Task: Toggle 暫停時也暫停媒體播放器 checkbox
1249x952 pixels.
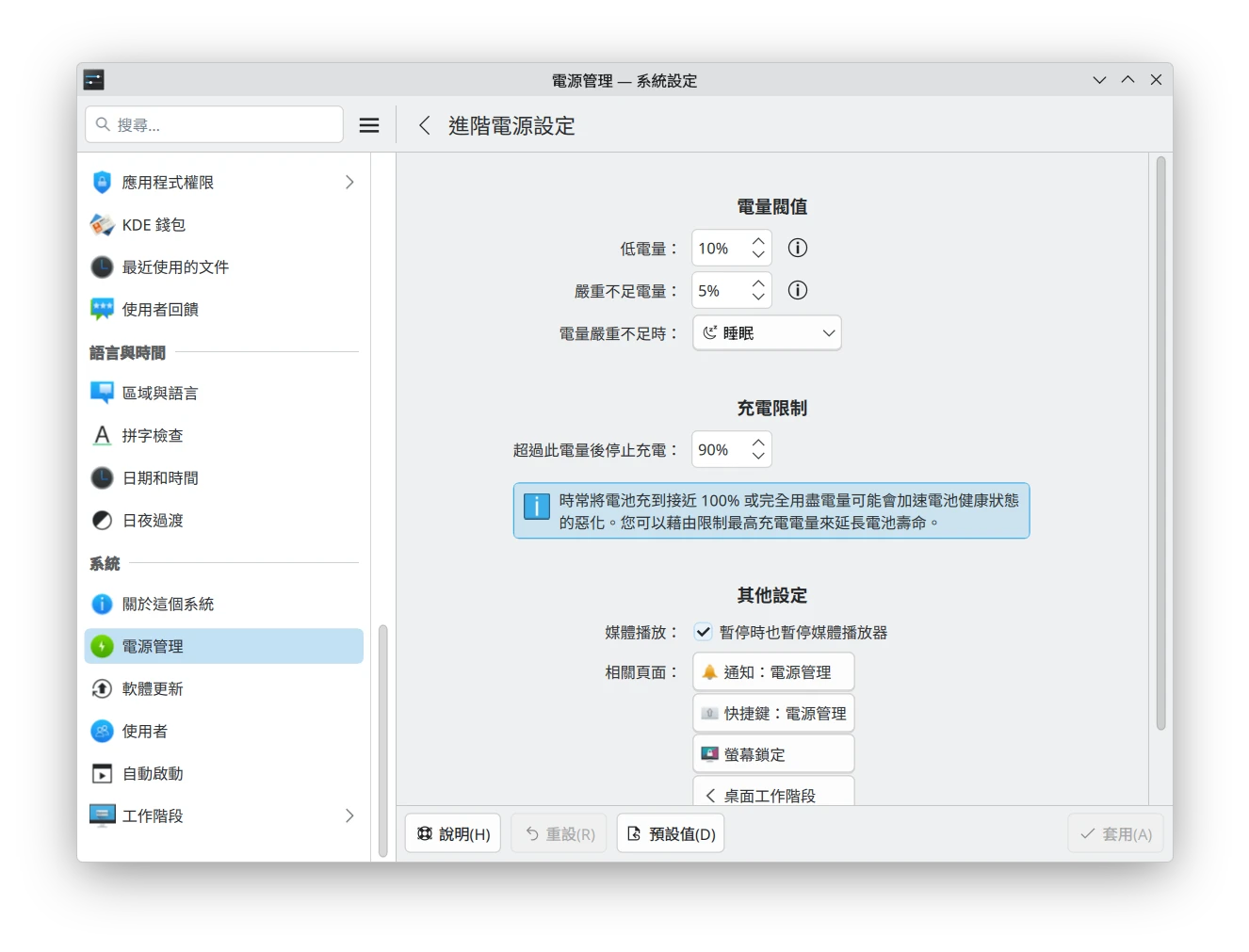Action: pos(703,632)
